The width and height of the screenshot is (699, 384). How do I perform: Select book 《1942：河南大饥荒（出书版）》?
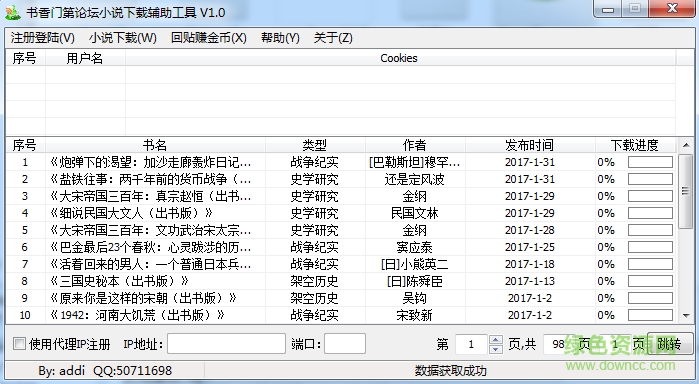(x=137, y=315)
